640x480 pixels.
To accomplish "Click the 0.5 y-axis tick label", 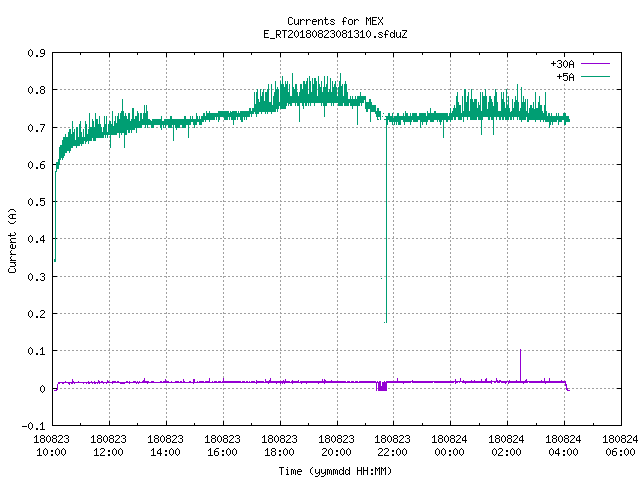I will [x=37, y=202].
